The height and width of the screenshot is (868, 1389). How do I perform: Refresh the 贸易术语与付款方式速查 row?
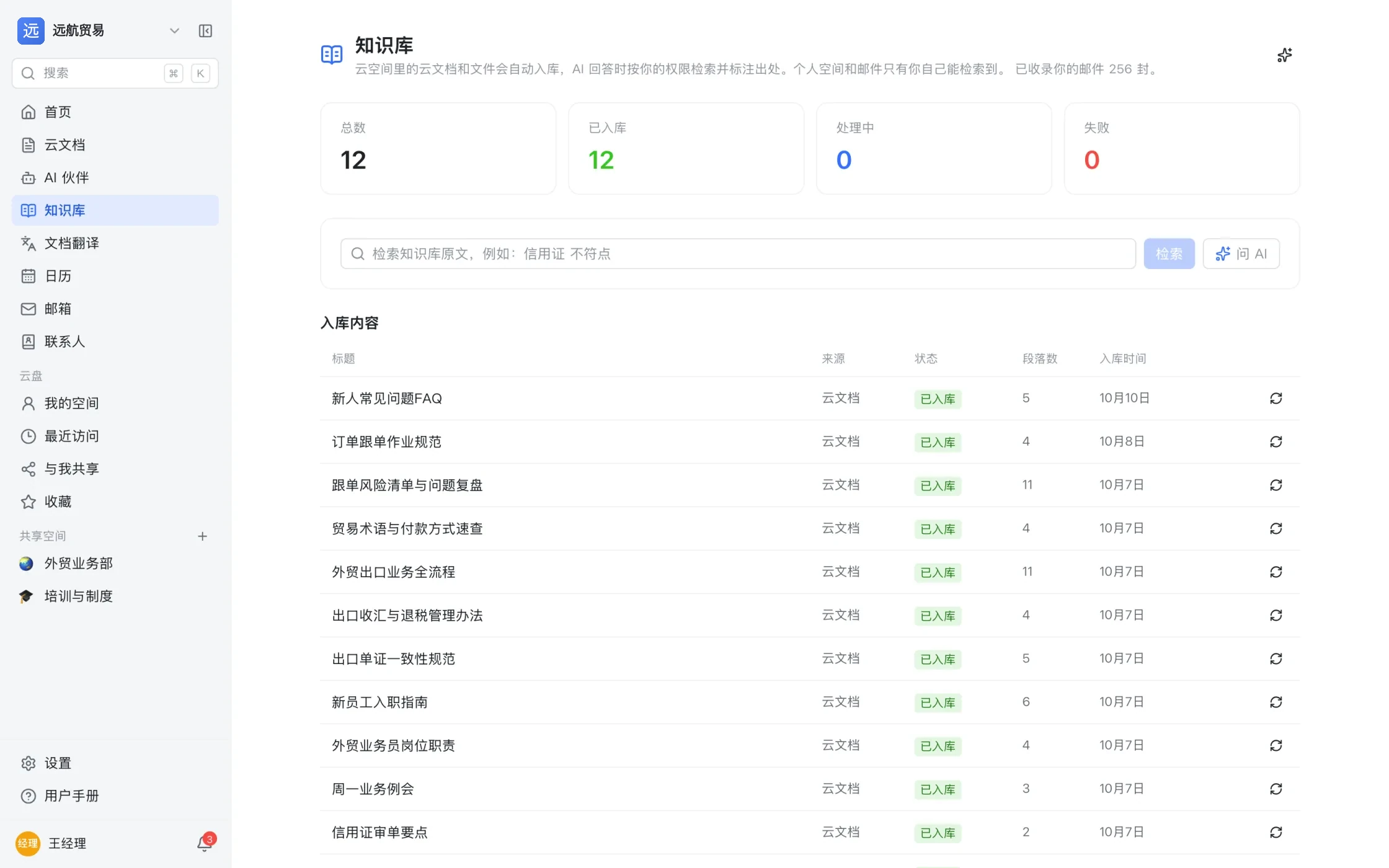[1276, 529]
